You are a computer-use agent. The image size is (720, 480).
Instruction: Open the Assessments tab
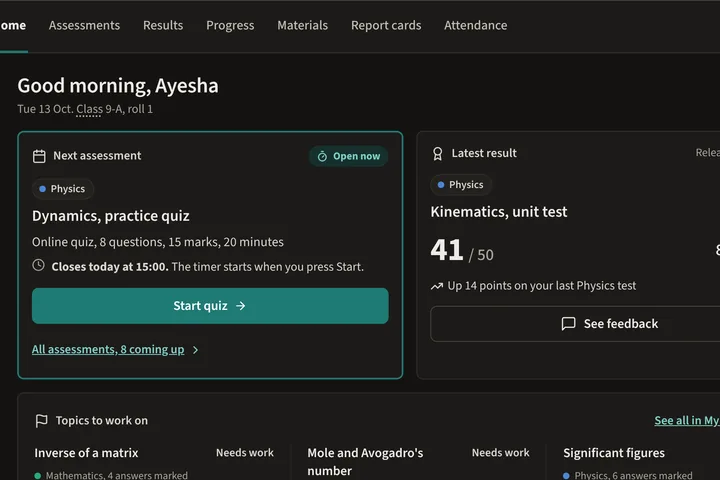84,25
